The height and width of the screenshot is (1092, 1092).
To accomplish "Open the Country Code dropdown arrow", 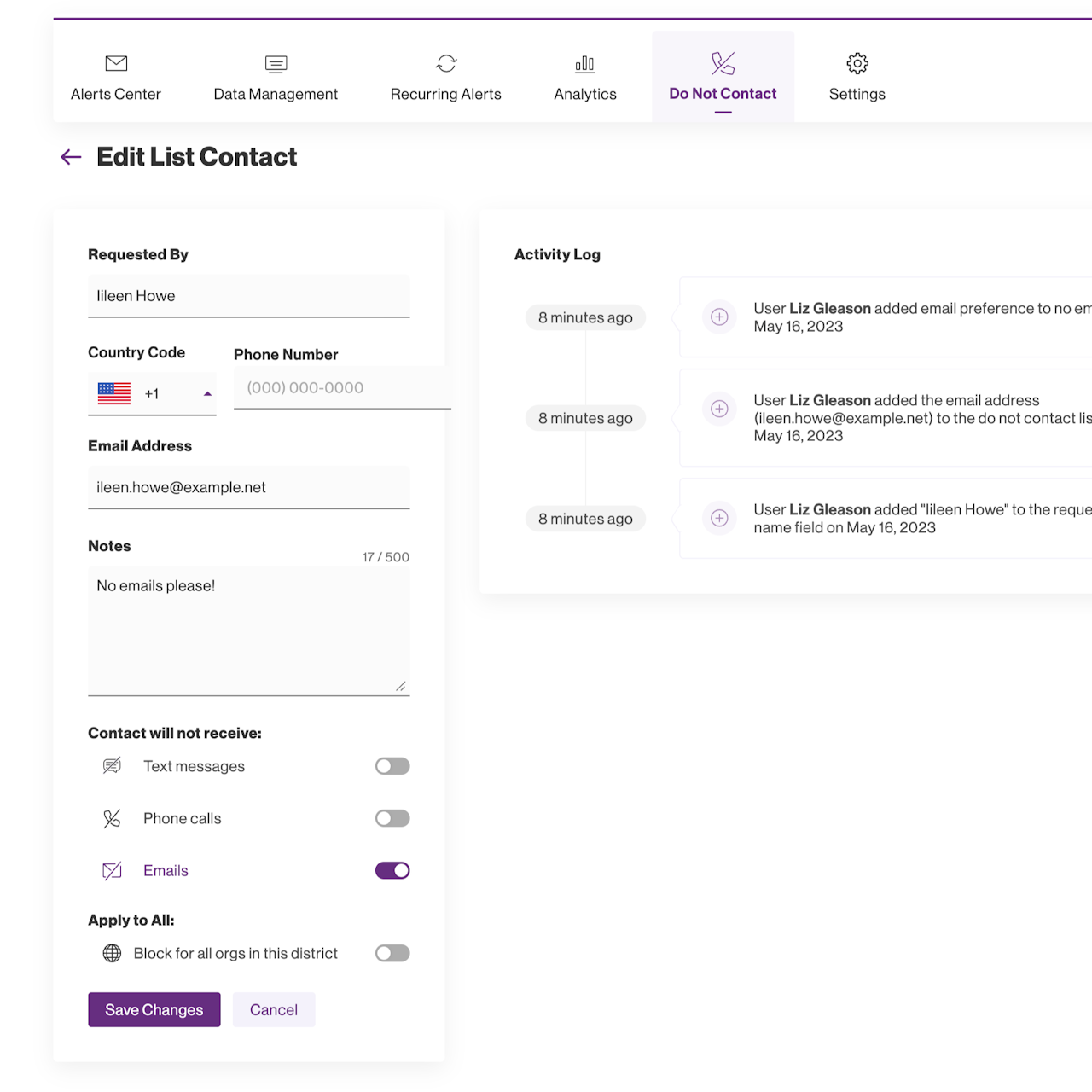I will (207, 394).
